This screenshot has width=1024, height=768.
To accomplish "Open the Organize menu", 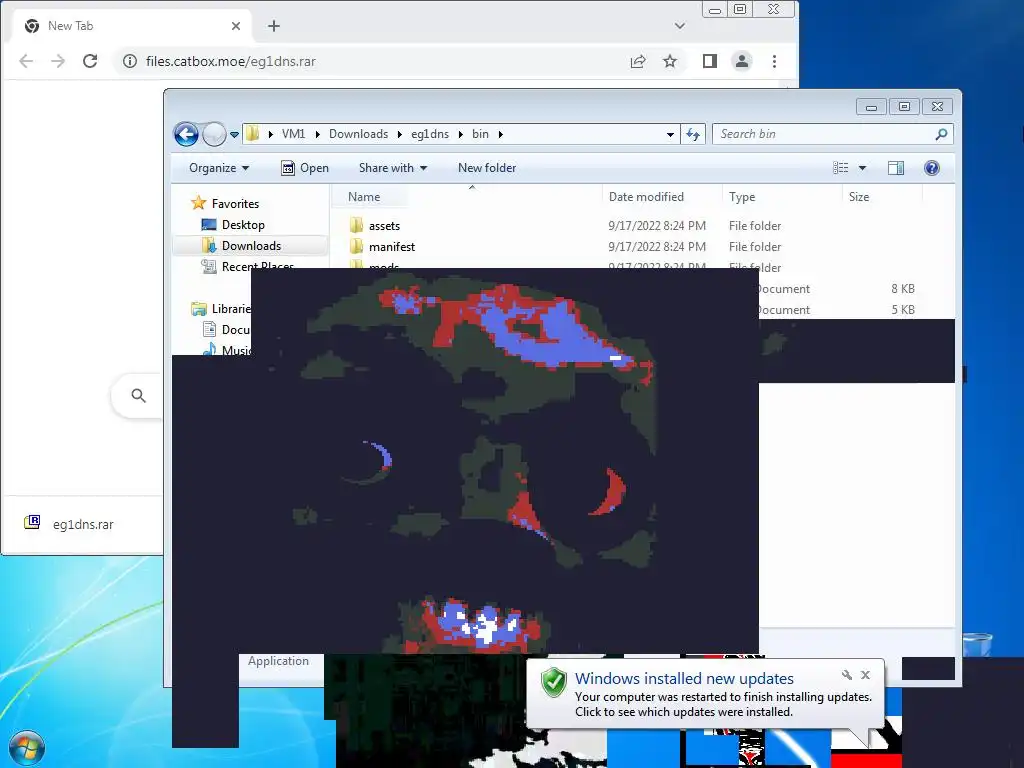I will point(219,168).
